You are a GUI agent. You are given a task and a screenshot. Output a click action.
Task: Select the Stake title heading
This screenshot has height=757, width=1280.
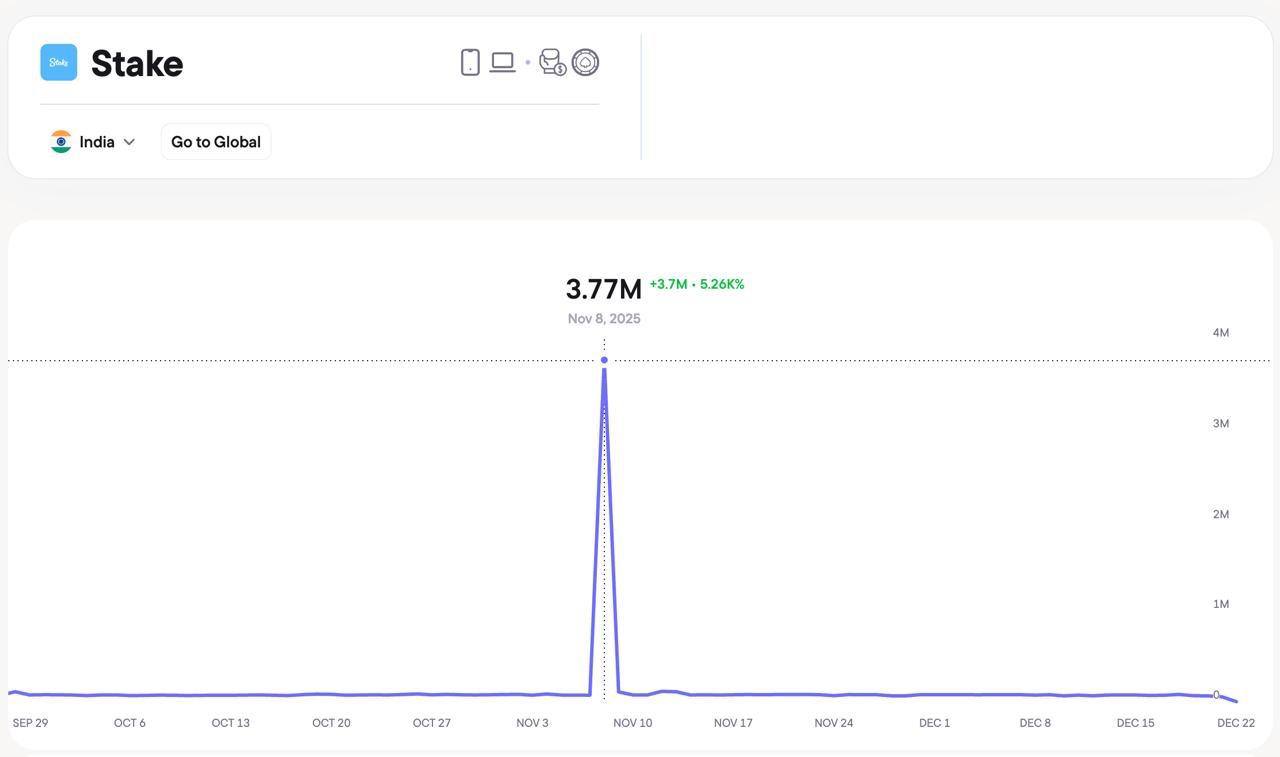pos(137,64)
